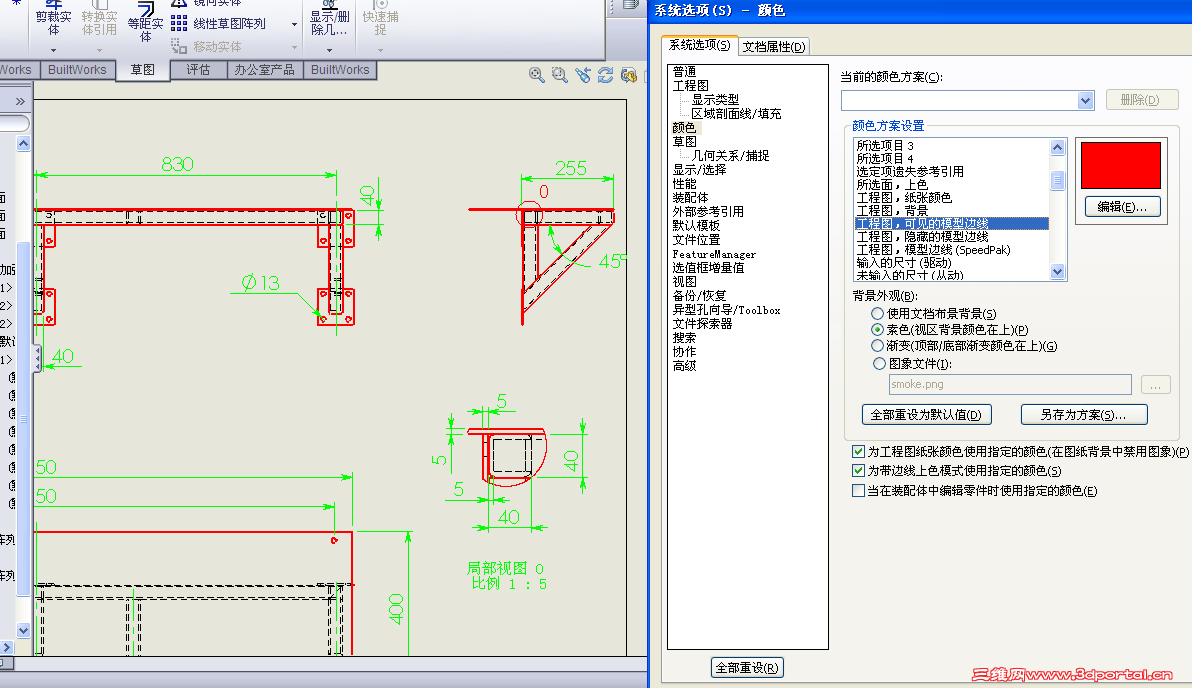The width and height of the screenshot is (1192, 688).
Task: Select 显示类型 in the options tree
Action: tap(715, 100)
